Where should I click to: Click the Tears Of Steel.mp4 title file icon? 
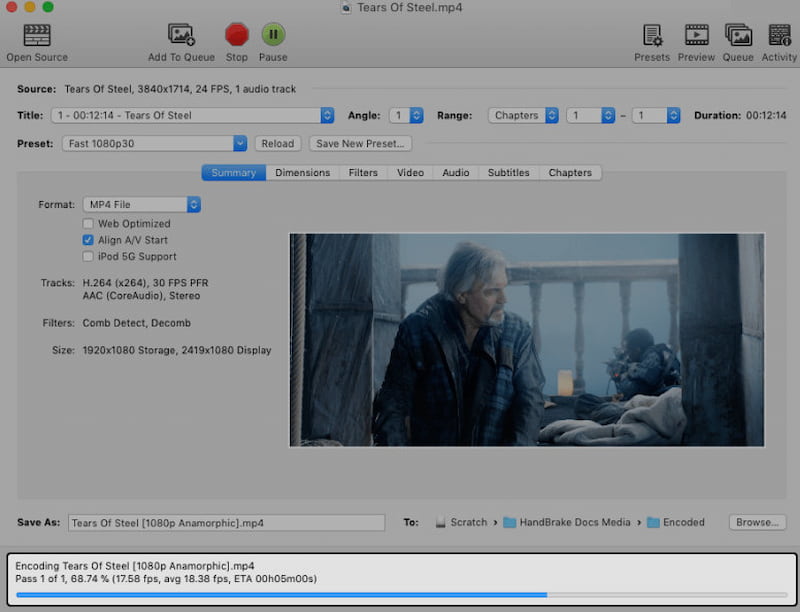[x=346, y=8]
